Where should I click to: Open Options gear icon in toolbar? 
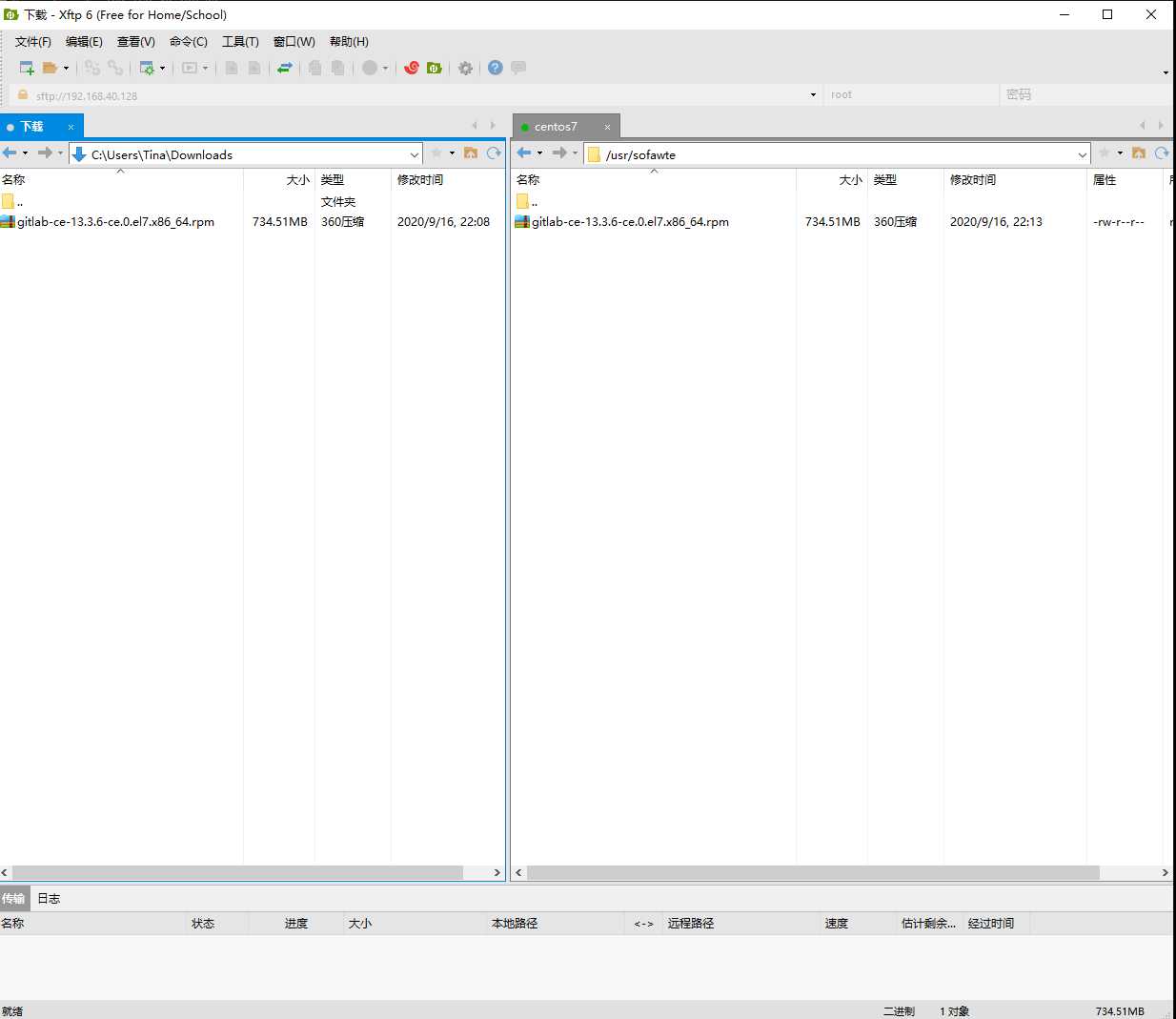(465, 68)
